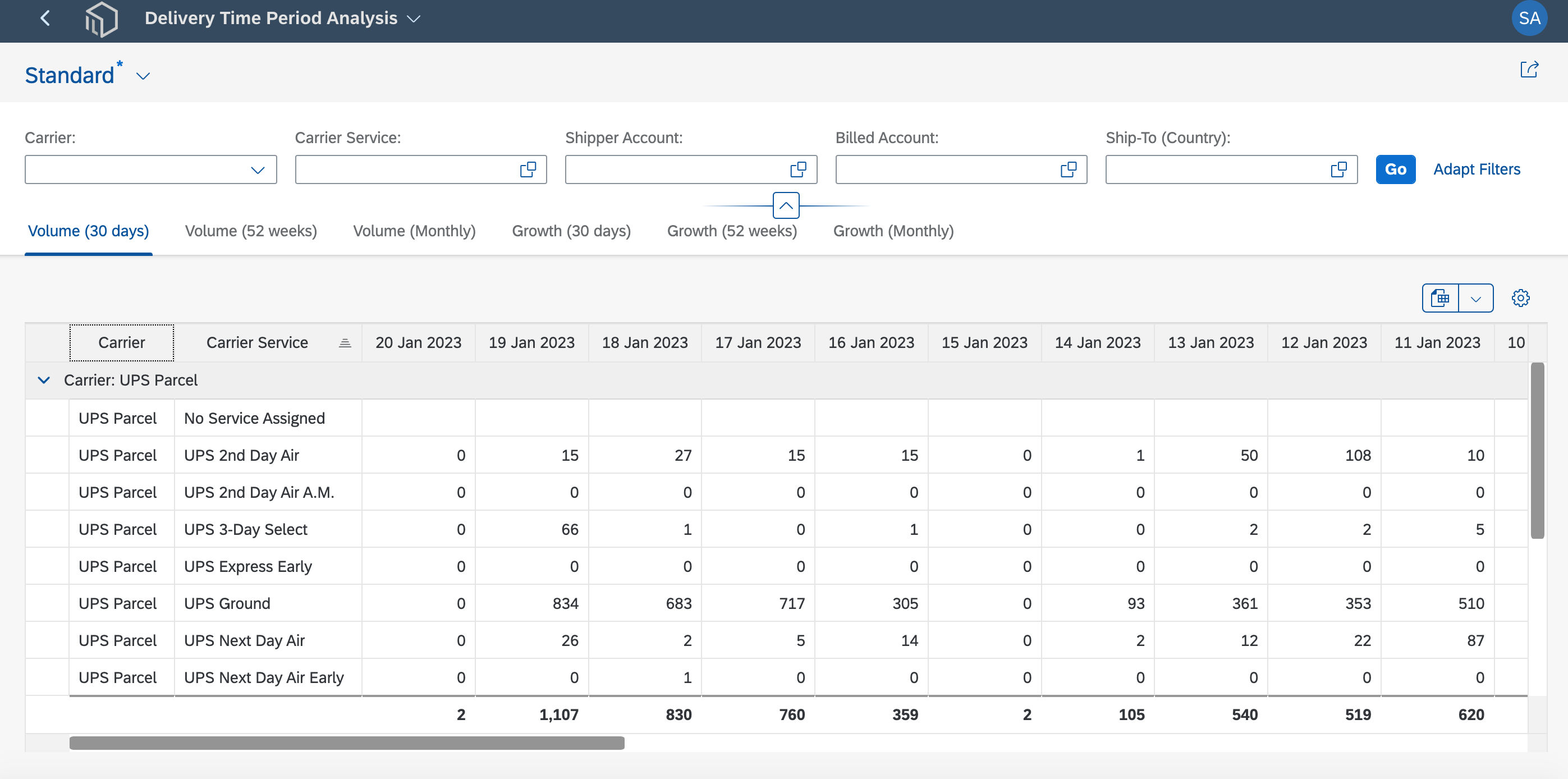Select the UPS Express Early cell
Viewport: 1568px width, 779px height.
[268, 567]
